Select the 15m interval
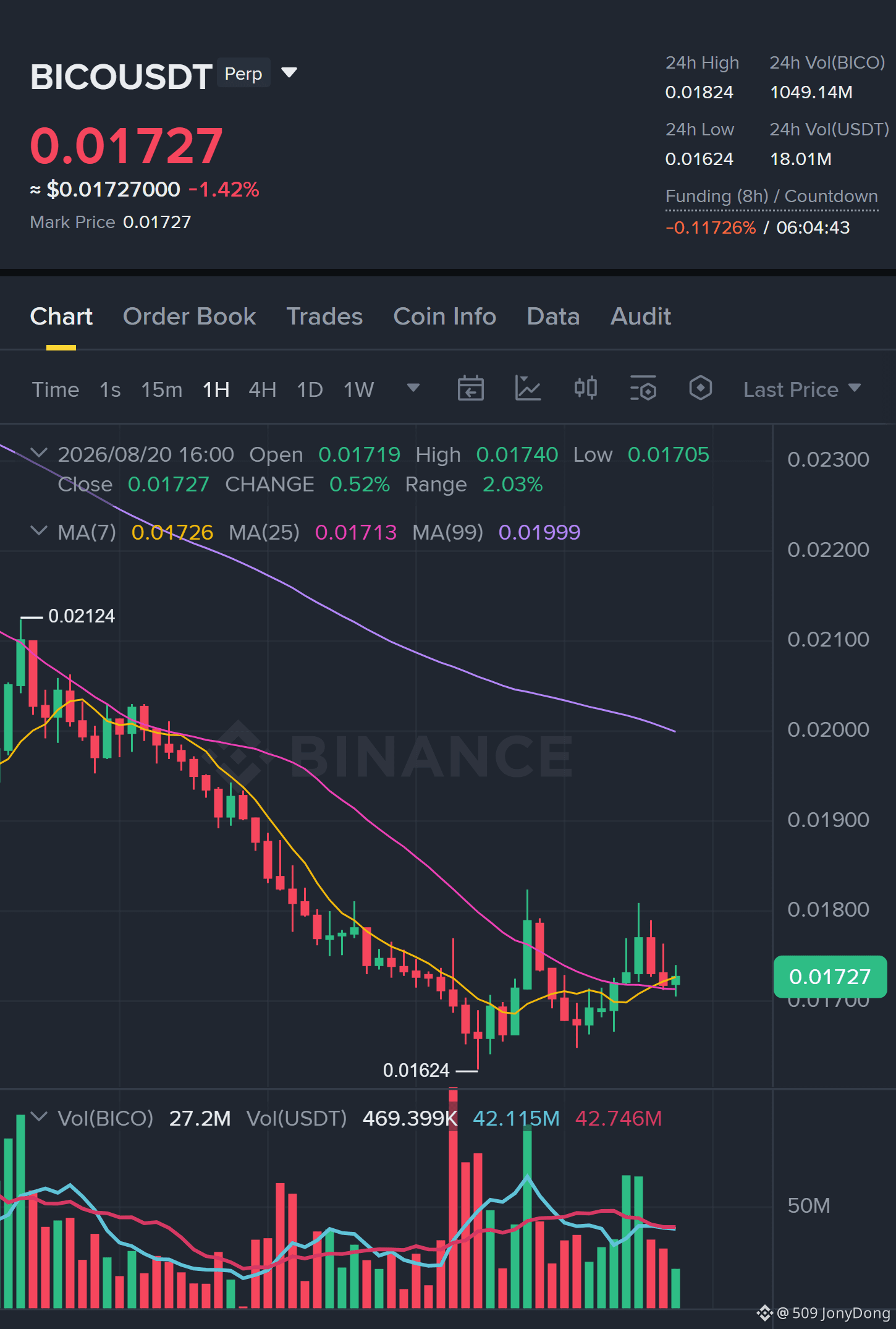The image size is (896, 1329). (162, 389)
